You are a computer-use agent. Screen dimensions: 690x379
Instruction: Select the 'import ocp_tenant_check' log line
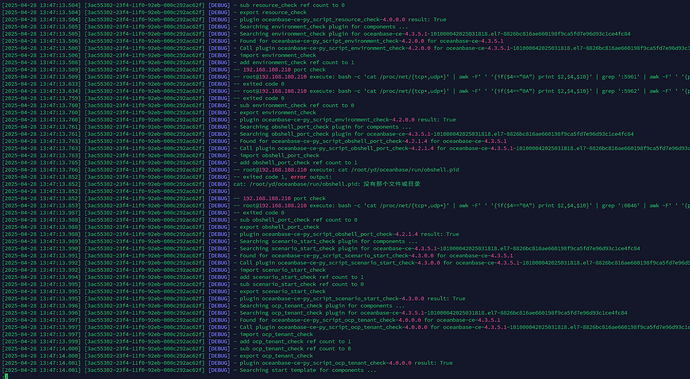pyautogui.click(x=273, y=334)
